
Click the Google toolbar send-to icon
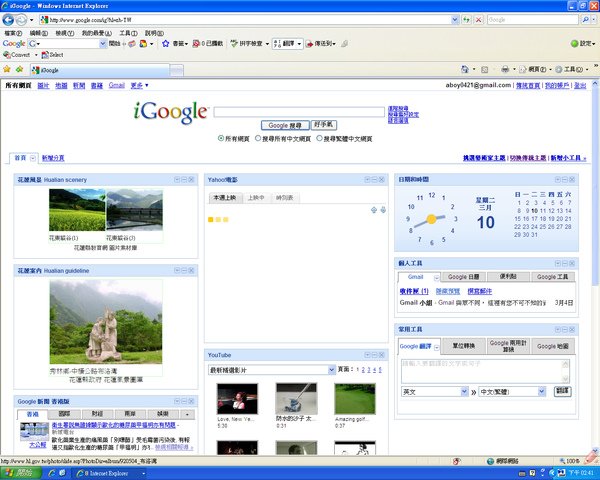310,44
